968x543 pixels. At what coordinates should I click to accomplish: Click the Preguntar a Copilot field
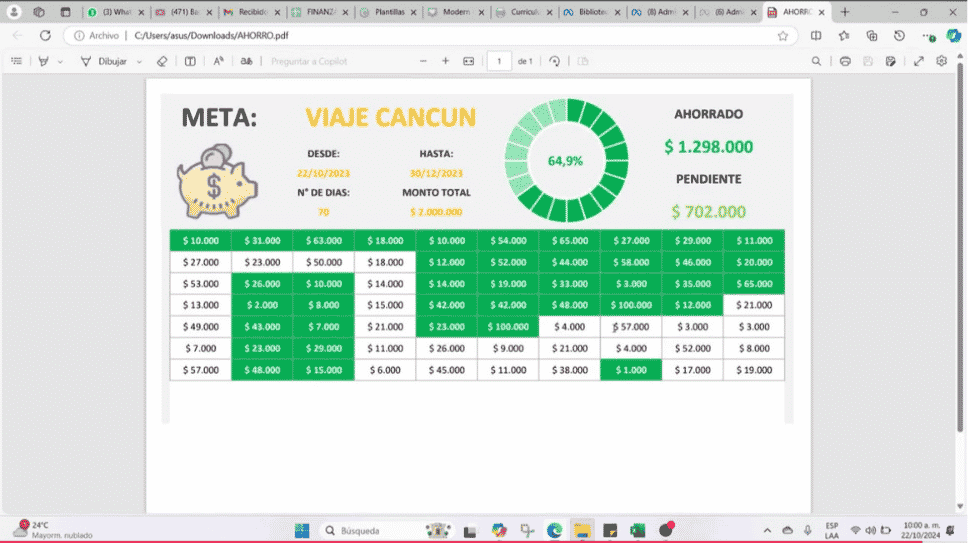309,61
